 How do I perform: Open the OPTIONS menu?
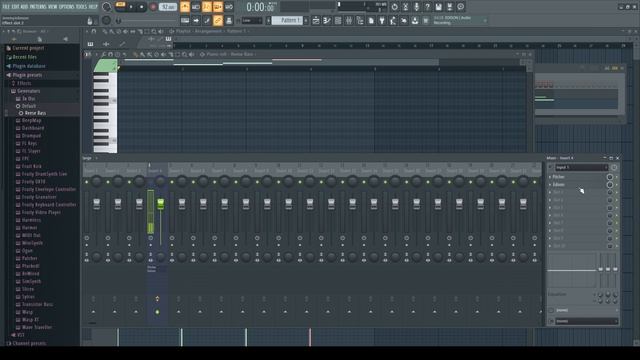pos(67,7)
